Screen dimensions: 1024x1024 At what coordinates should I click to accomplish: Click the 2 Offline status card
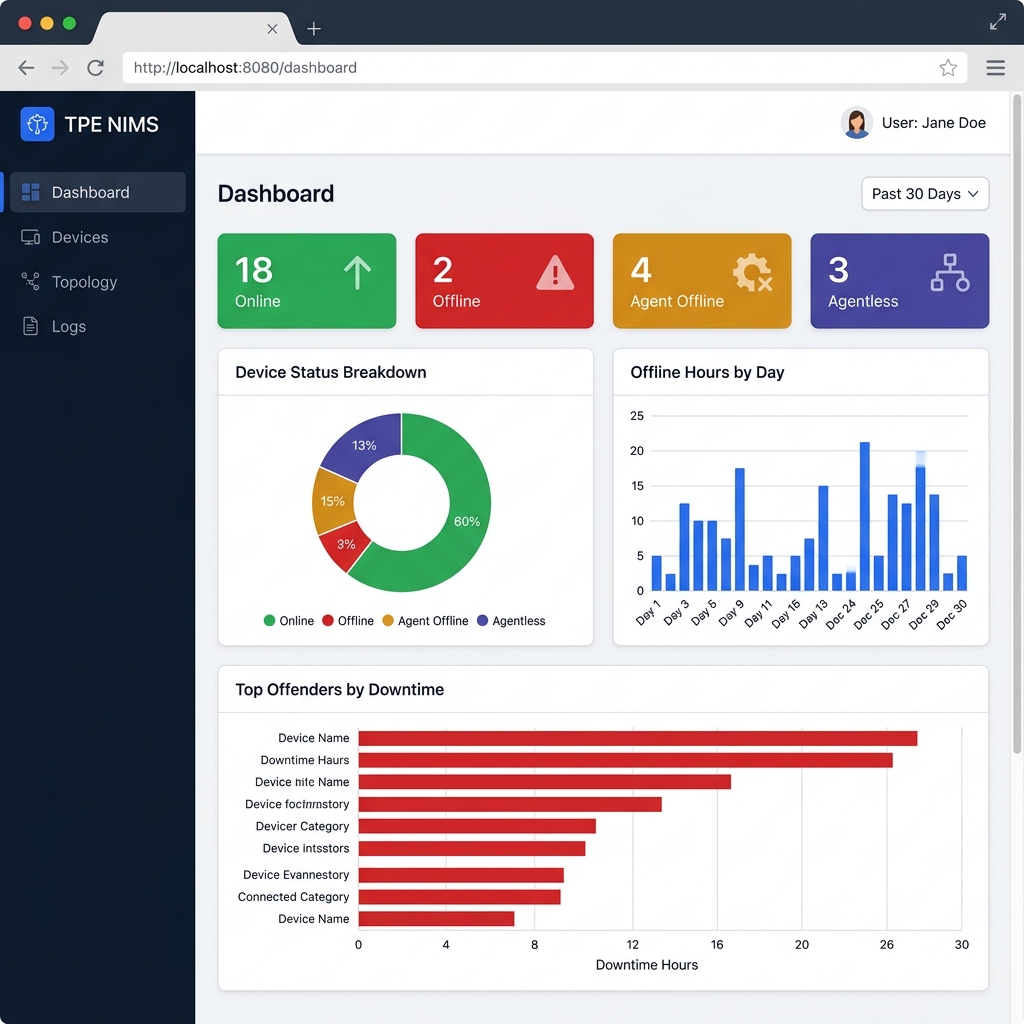point(504,281)
